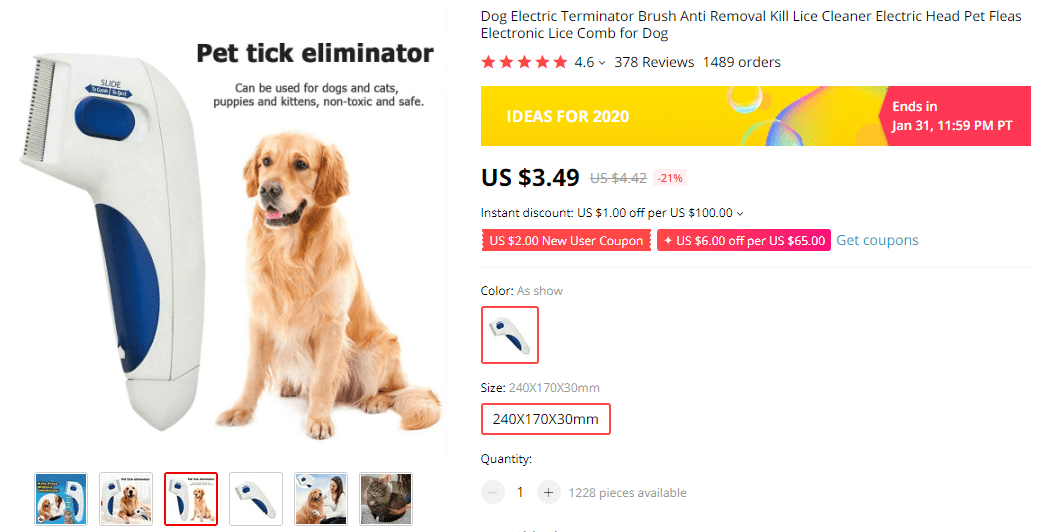Viewport: 1055px width, 532px height.
Task: Choose size option 240X170X30mm
Action: (546, 419)
